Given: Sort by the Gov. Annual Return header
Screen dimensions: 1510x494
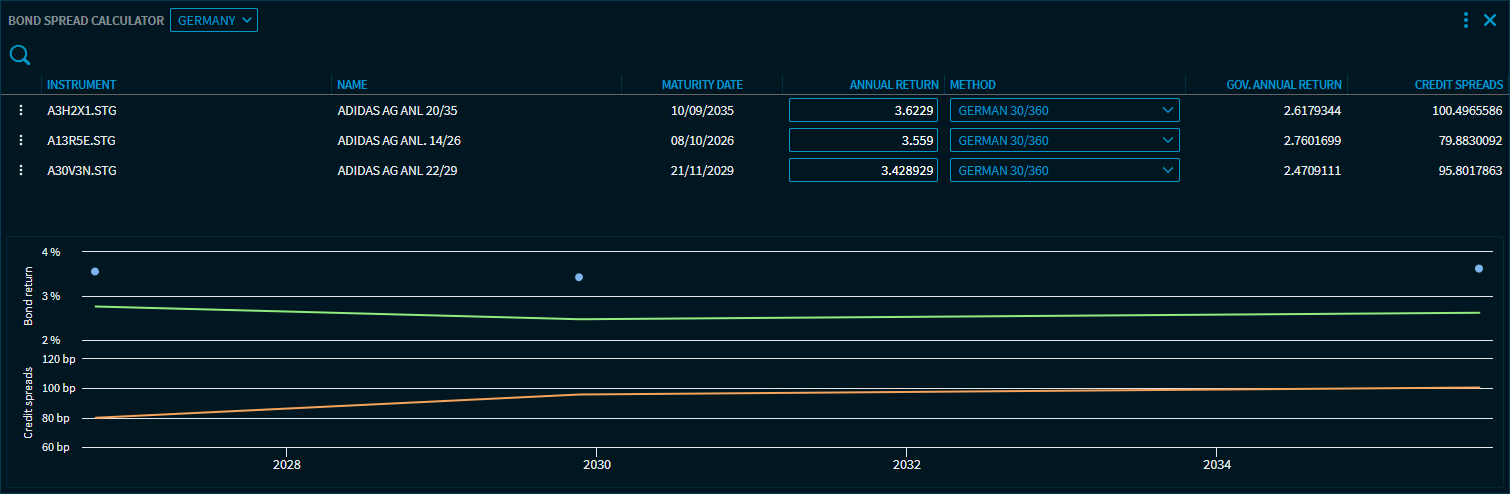Looking at the screenshot, I should click(x=1284, y=85).
